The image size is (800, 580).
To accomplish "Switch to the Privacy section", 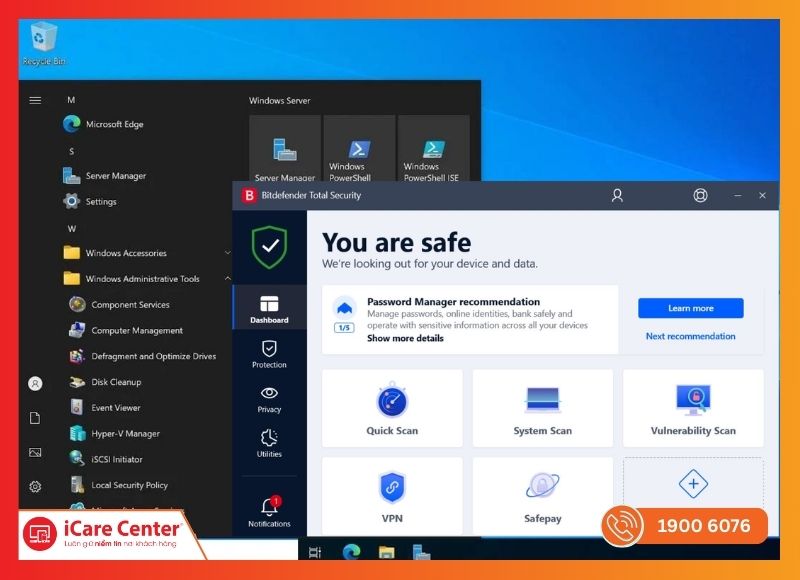I will 269,399.
